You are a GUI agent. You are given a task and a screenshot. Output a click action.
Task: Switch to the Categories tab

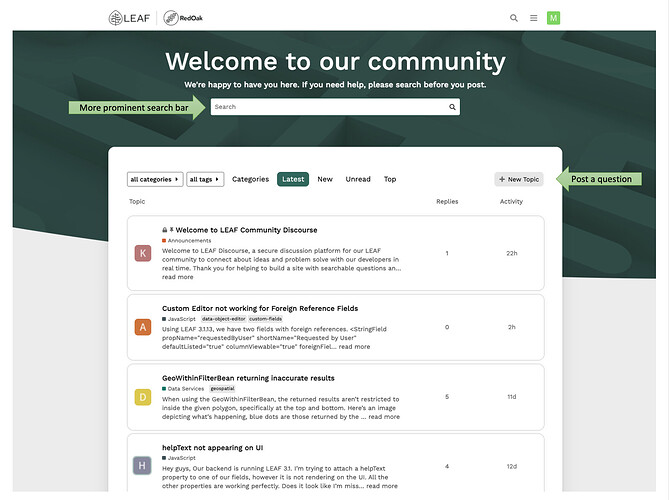coord(250,179)
